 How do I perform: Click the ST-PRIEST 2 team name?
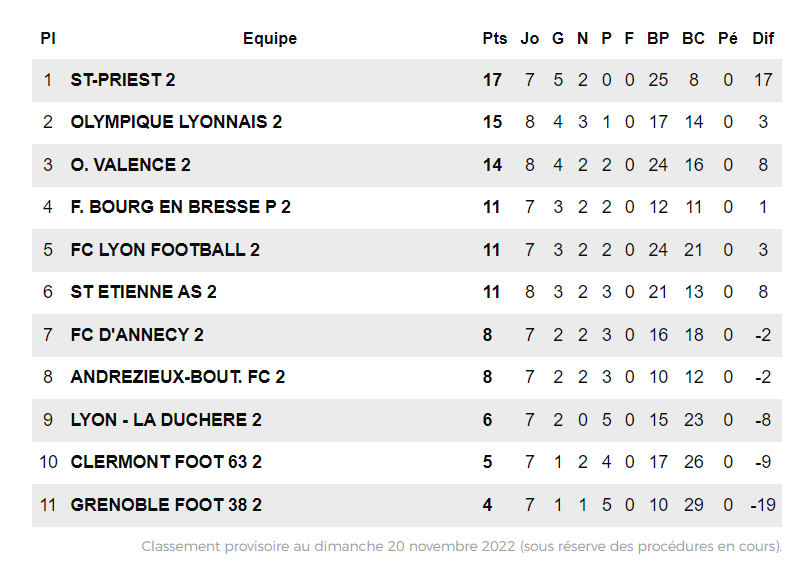[x=123, y=80]
